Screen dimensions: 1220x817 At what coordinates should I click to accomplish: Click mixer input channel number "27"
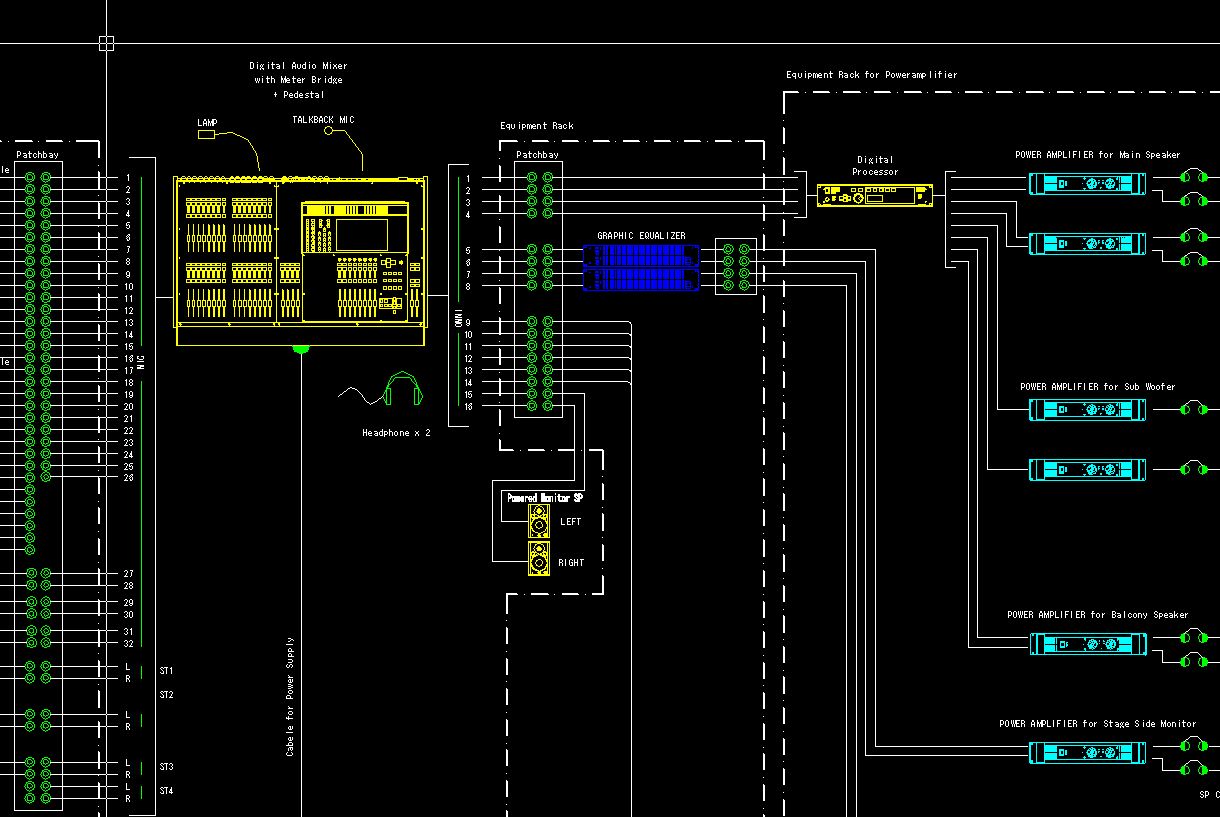128,574
